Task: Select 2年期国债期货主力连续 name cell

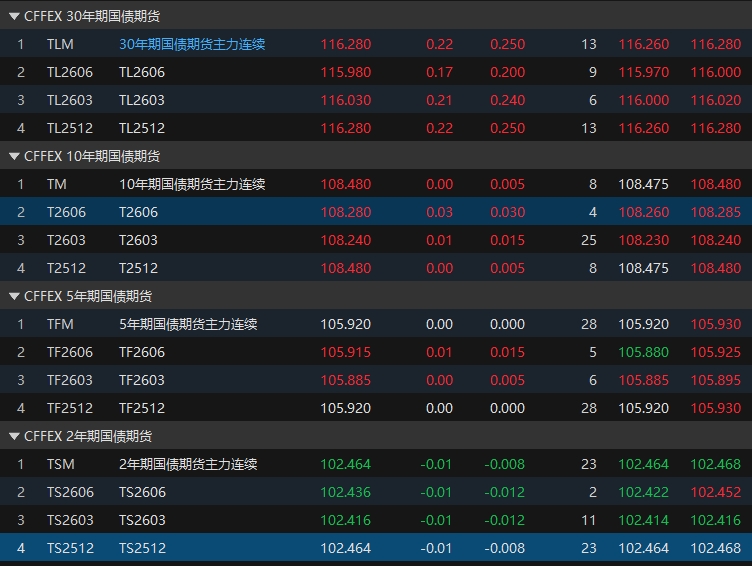Action: coord(188,464)
